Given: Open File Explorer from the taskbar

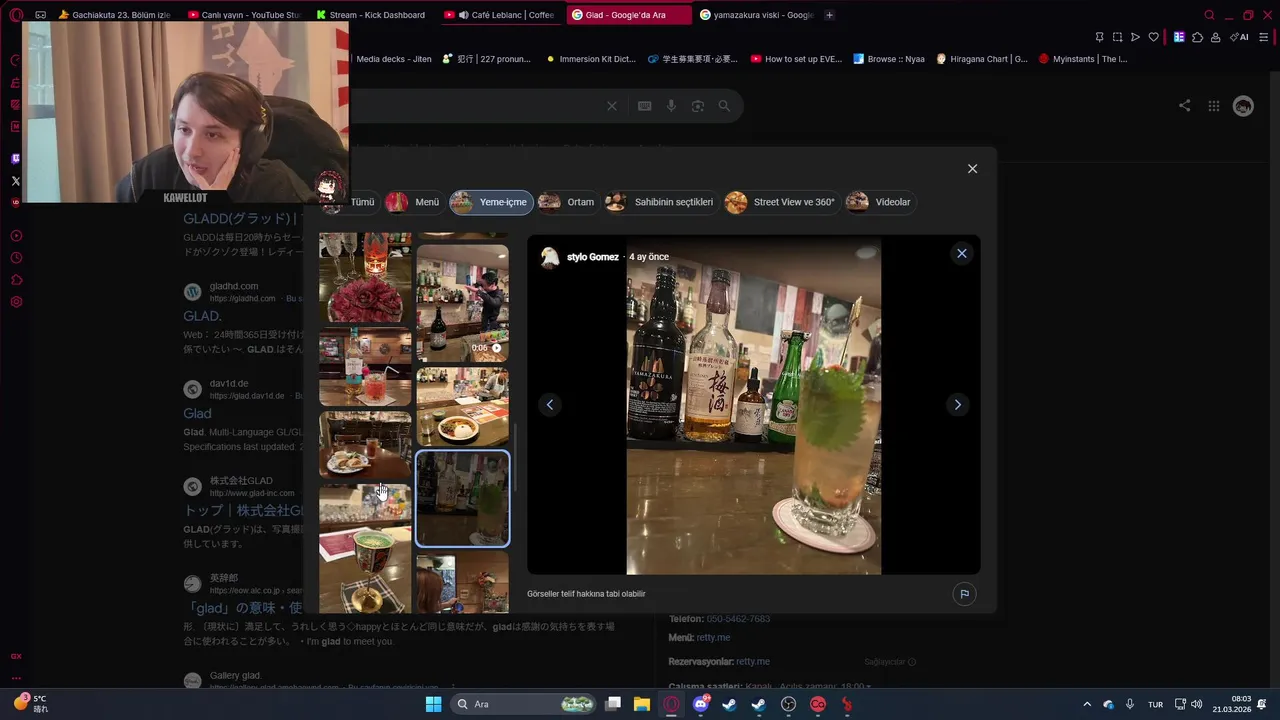Looking at the screenshot, I should [641, 704].
